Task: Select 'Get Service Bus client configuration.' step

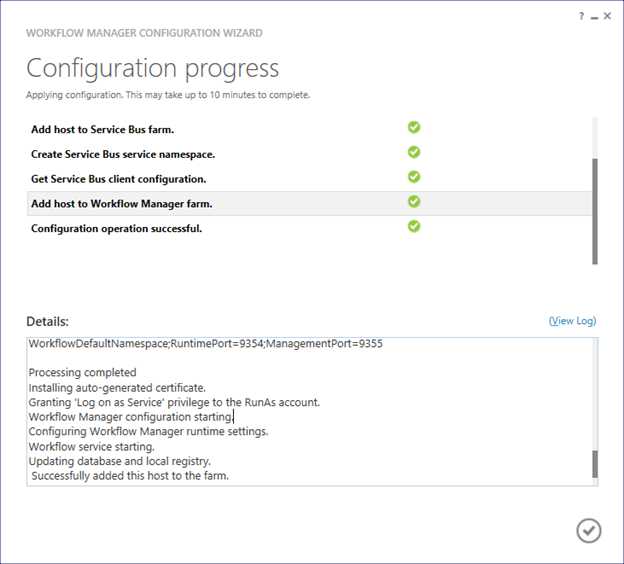Action: pos(309,179)
